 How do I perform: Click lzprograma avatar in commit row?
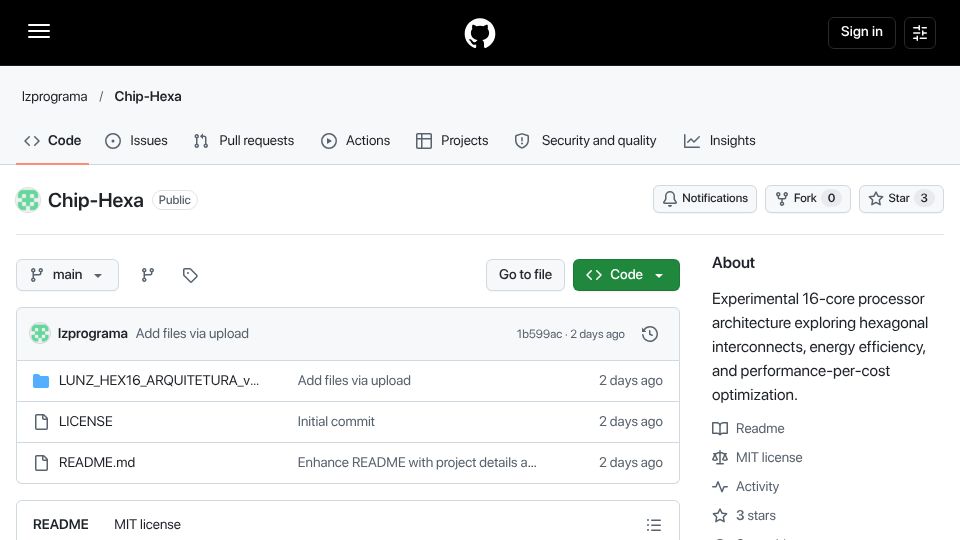click(x=40, y=334)
